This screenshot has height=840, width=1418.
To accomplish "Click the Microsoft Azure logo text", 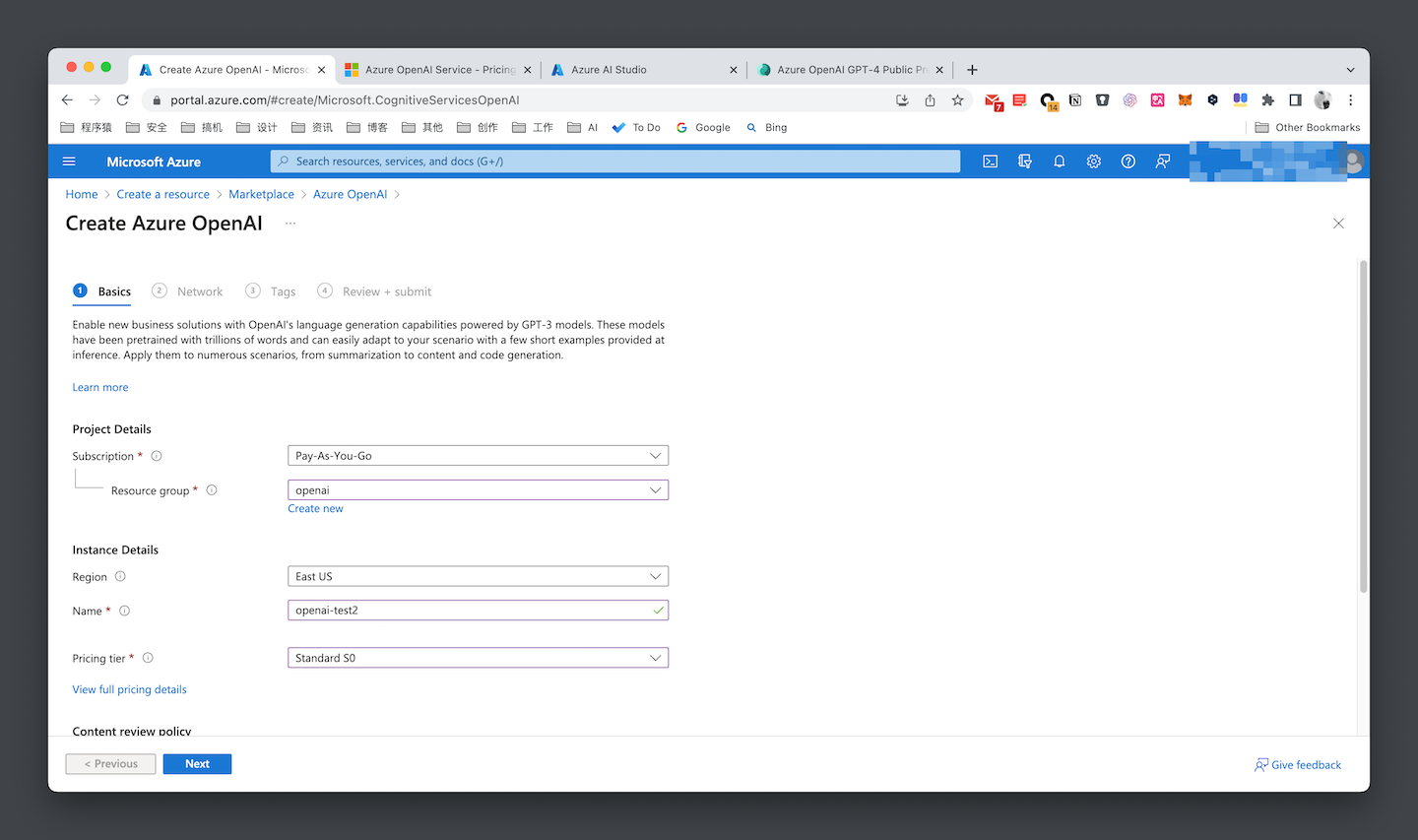I will (154, 162).
